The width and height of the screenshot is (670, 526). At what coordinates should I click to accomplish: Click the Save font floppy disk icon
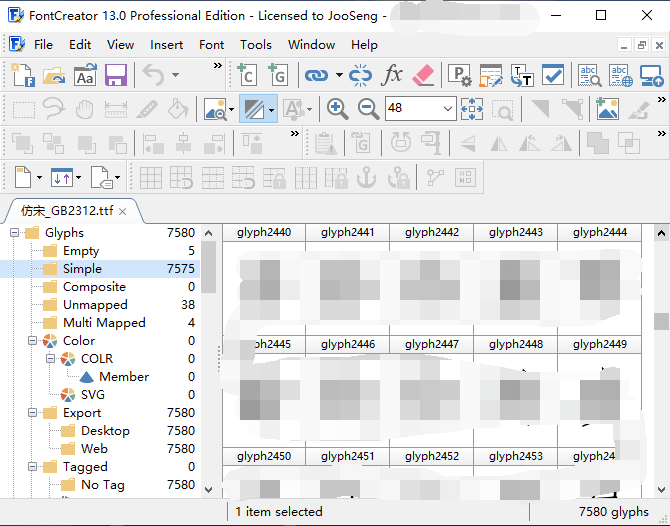(115, 75)
